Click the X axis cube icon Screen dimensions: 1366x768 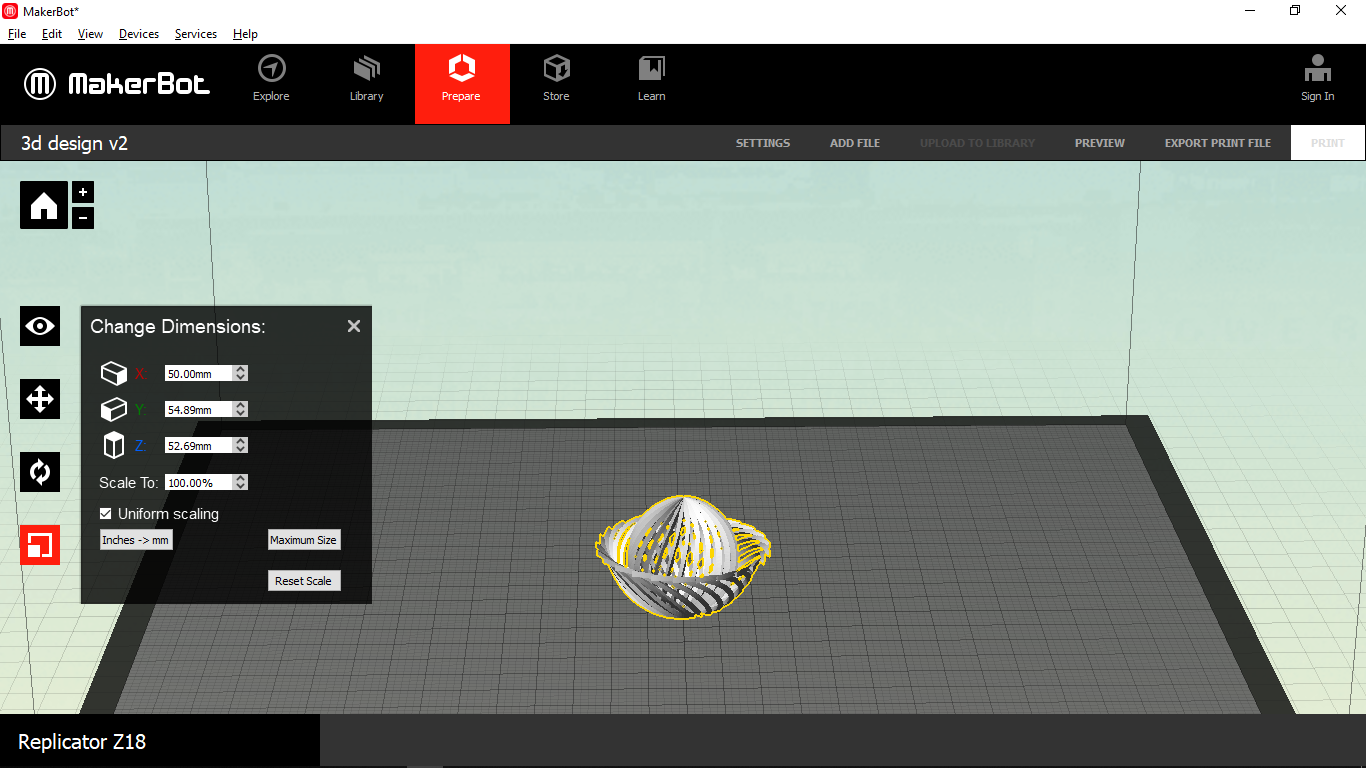tap(114, 373)
